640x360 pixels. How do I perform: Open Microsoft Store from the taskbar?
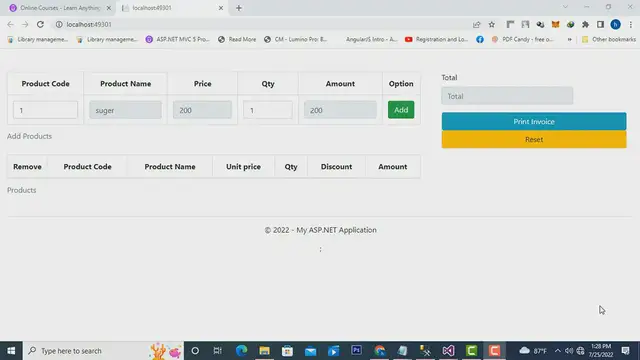click(x=287, y=351)
